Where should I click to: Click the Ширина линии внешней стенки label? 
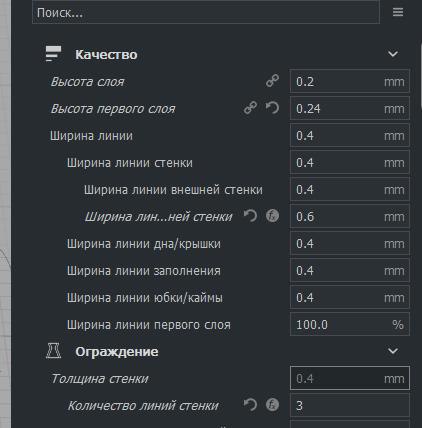click(x=173, y=190)
